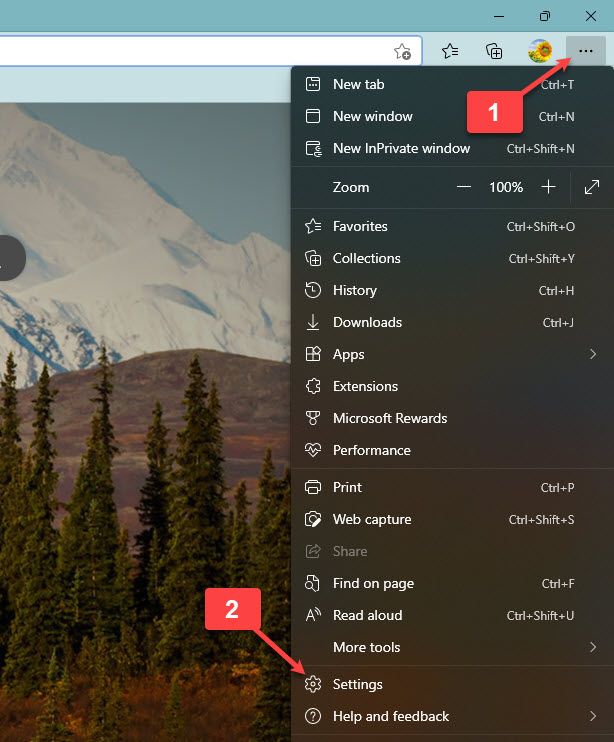Enter full screen via zoom arrow icon
614x742 pixels.
pyautogui.click(x=592, y=187)
